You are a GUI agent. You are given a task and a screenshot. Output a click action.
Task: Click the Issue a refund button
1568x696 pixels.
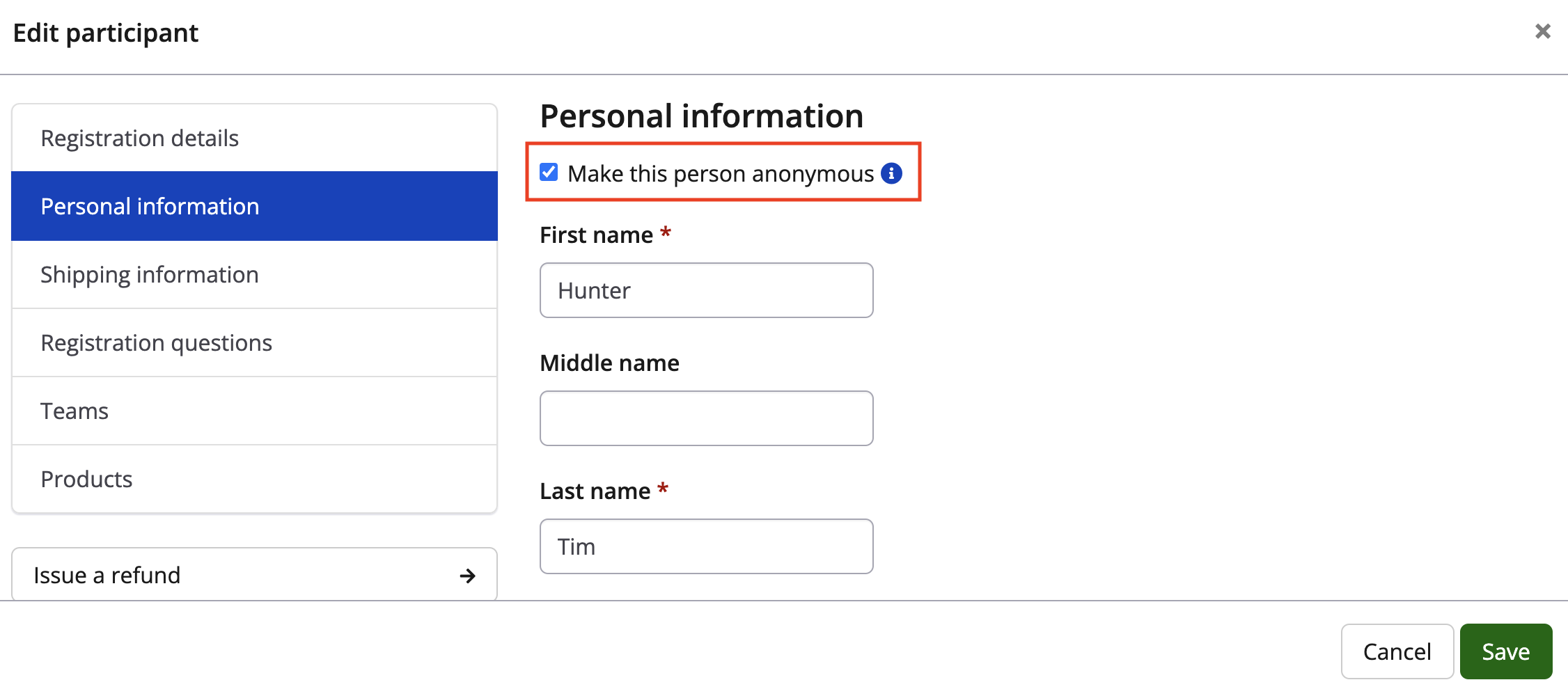(254, 575)
